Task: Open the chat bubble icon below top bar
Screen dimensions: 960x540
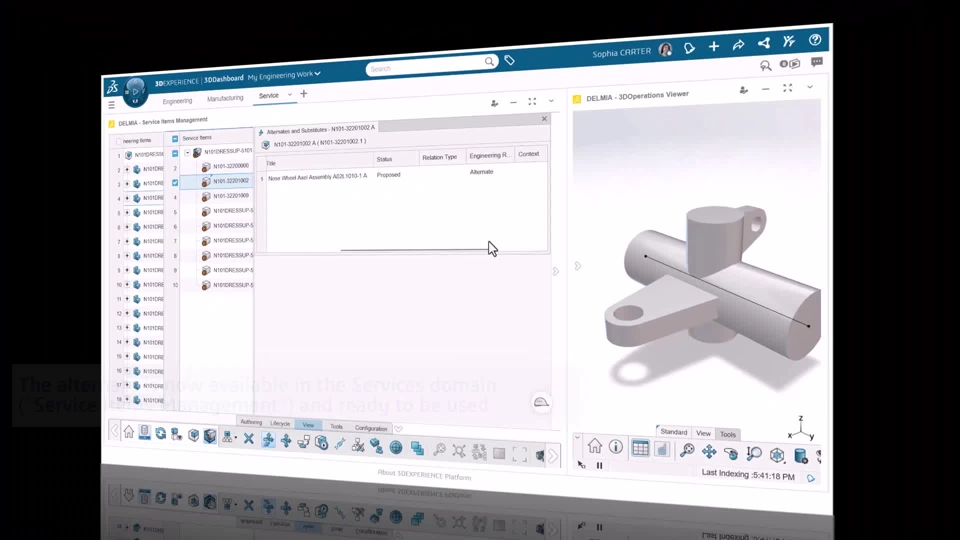Action: [x=817, y=62]
